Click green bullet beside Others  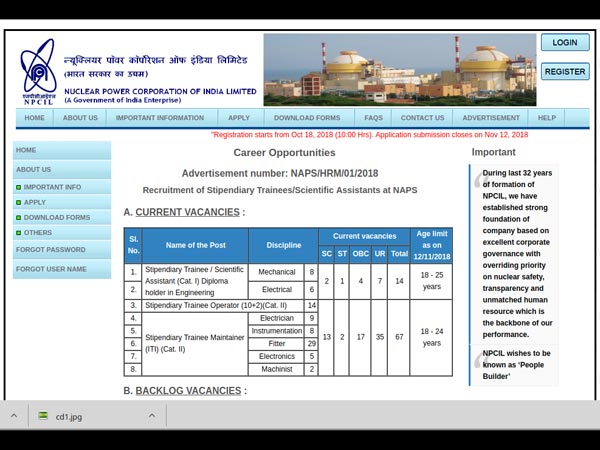click(18, 232)
